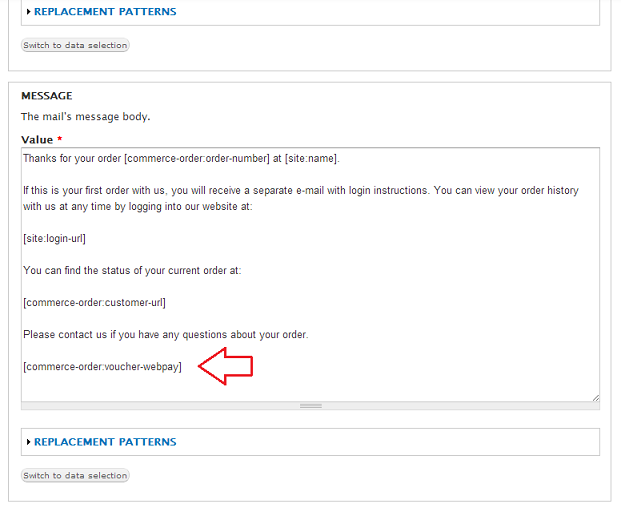The height and width of the screenshot is (508, 621).
Task: Click the Value field label
Action: (37, 140)
